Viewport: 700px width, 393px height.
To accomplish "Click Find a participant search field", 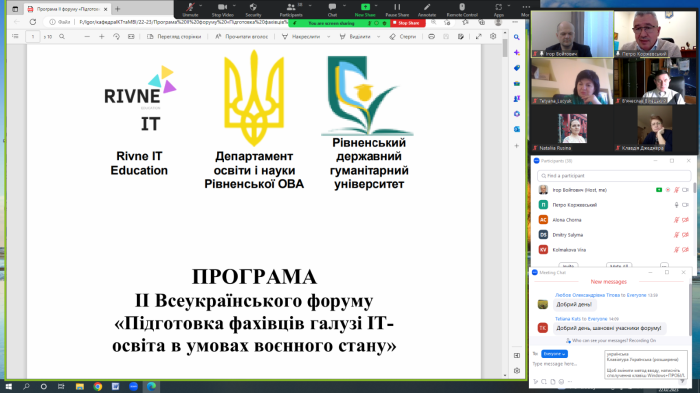I will coord(614,176).
